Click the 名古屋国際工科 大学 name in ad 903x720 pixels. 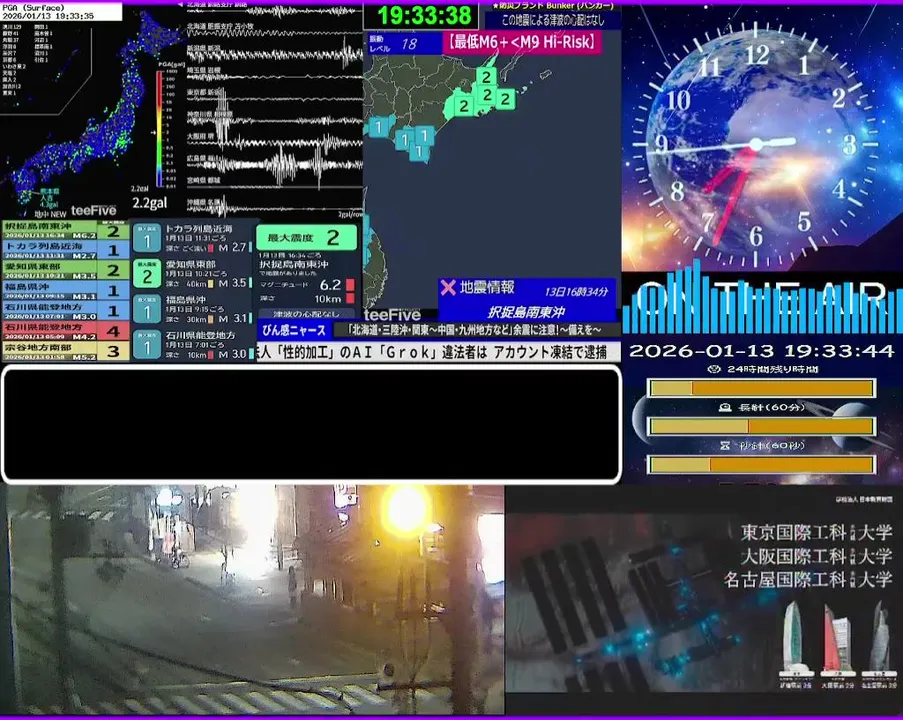coord(808,579)
